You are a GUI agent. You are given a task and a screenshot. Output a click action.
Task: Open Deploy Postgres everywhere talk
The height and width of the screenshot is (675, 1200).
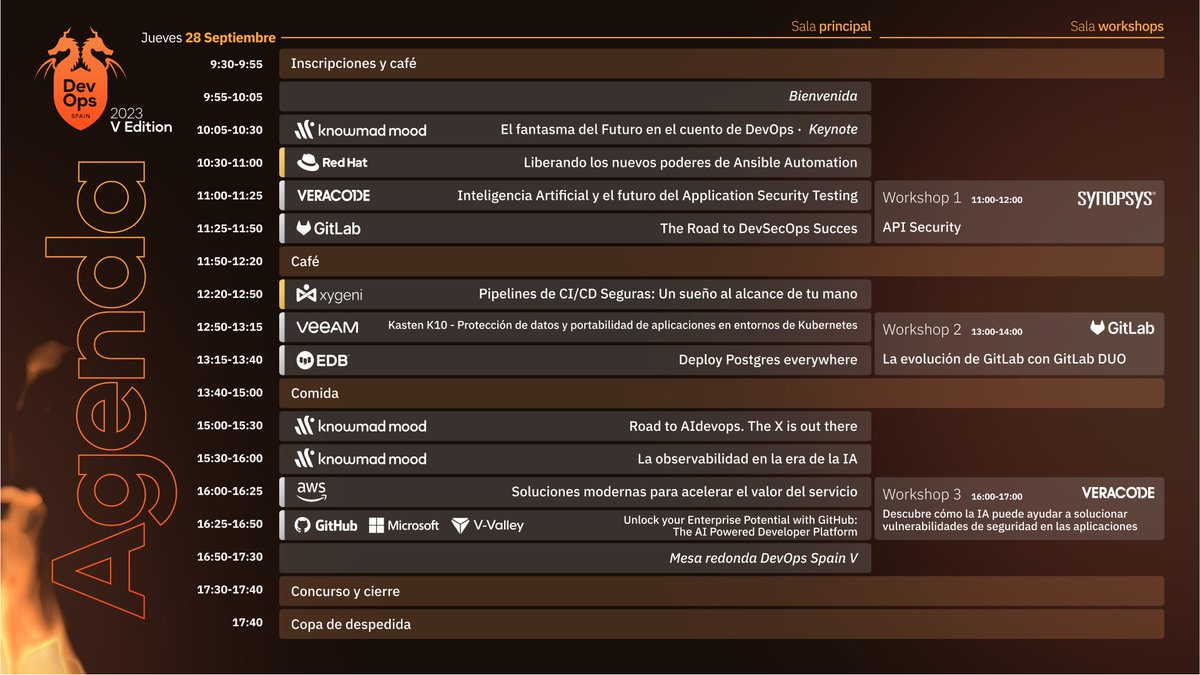click(767, 360)
